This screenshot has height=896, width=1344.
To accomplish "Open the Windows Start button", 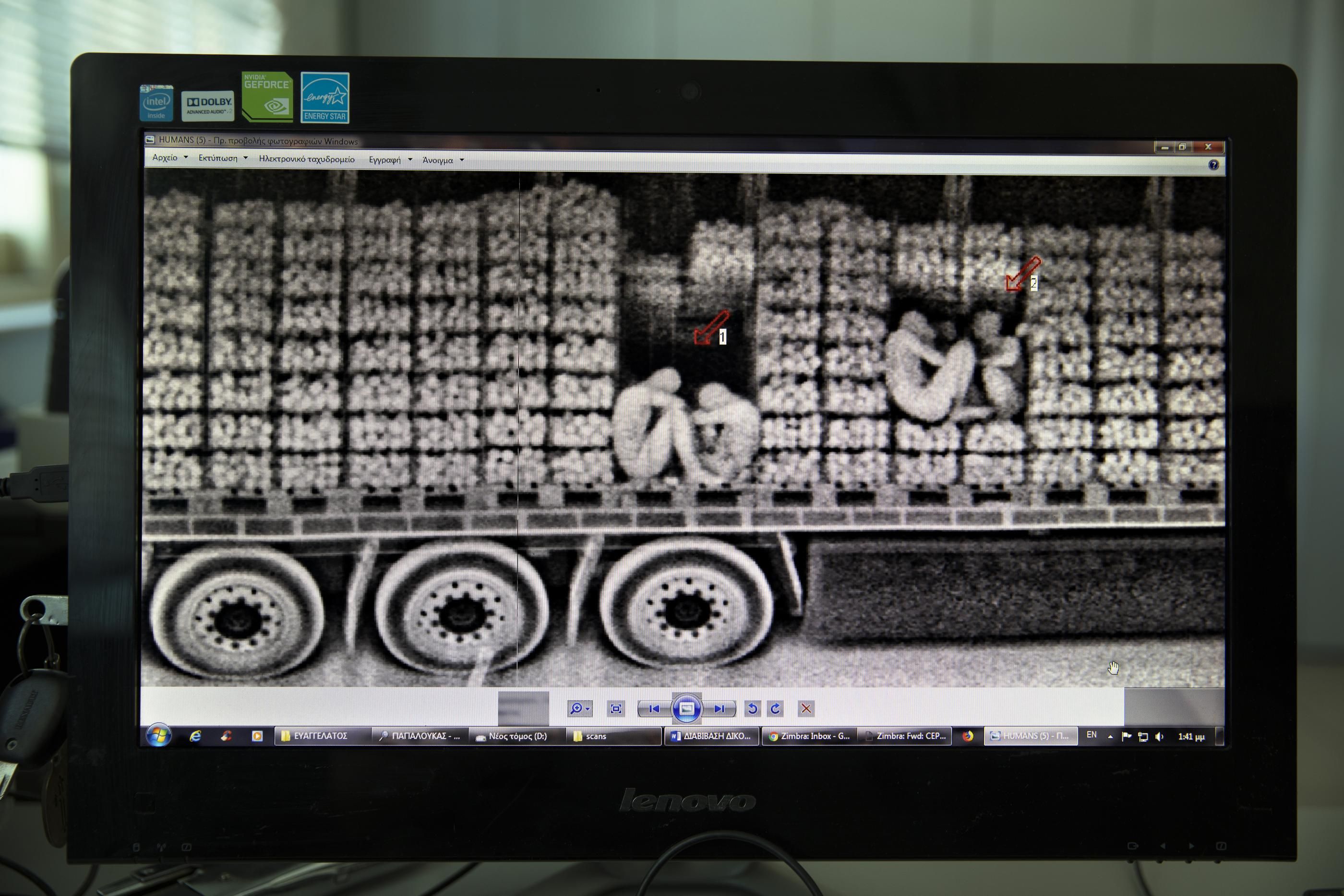I will click(x=158, y=735).
